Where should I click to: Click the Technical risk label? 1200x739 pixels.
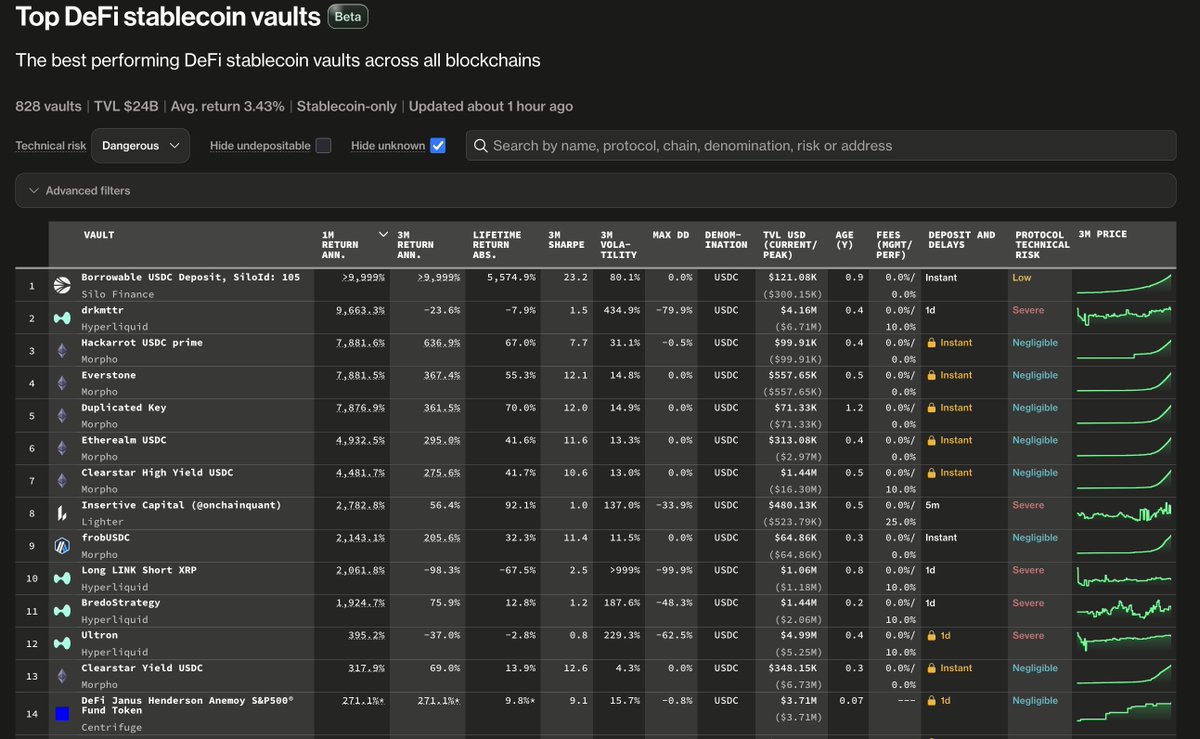[51, 146]
